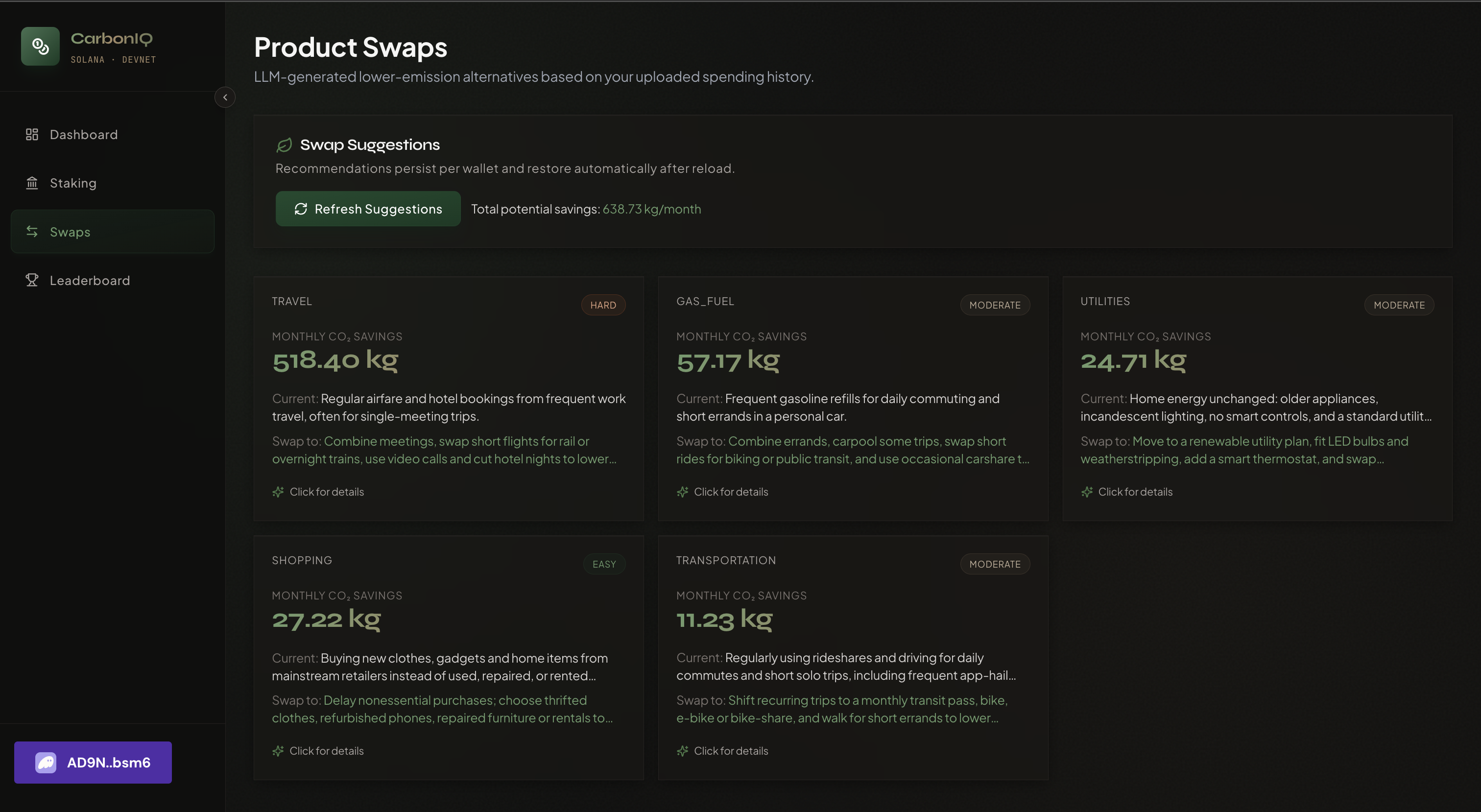Click the leaf icon beside Swap Suggestions

coord(285,145)
